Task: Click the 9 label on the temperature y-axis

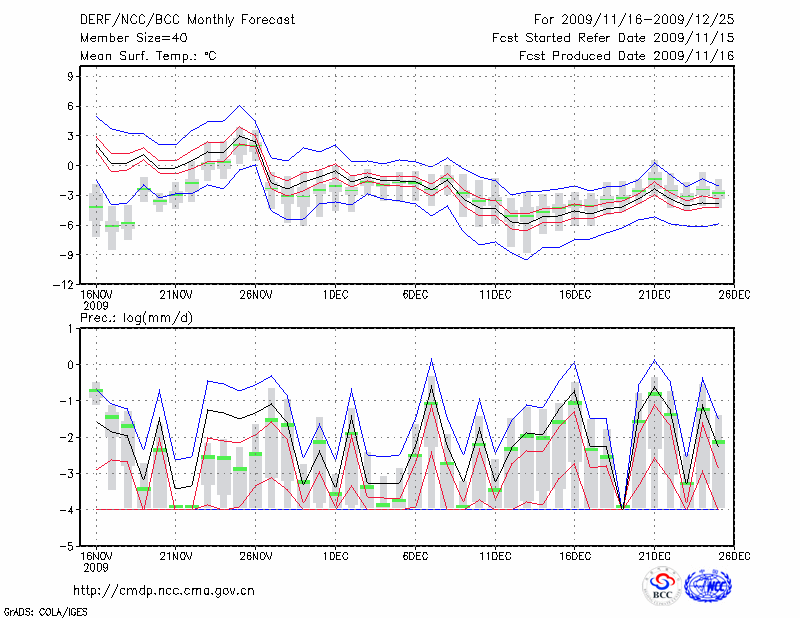Action: coord(71,76)
